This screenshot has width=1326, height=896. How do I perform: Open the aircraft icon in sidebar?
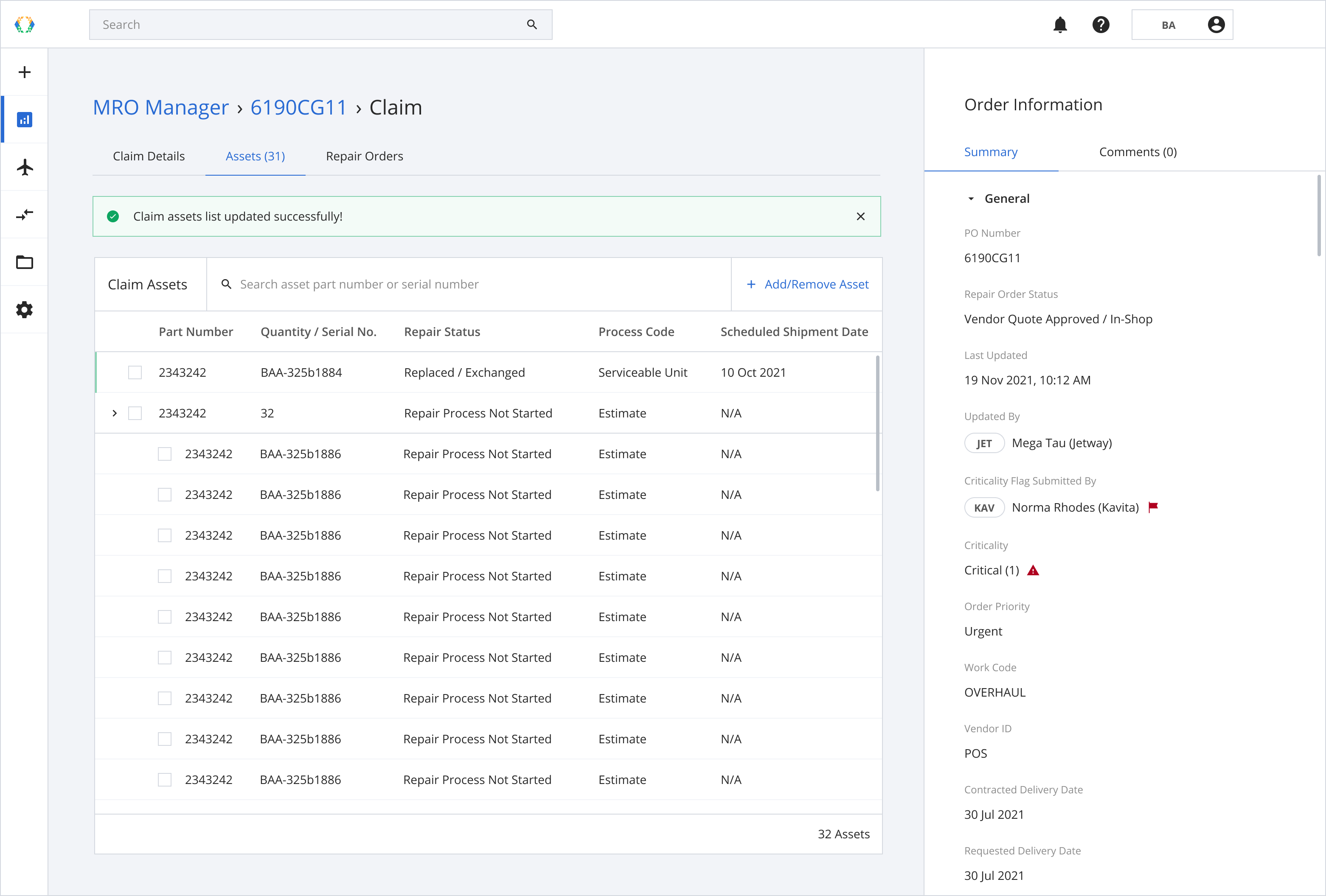pos(25,167)
